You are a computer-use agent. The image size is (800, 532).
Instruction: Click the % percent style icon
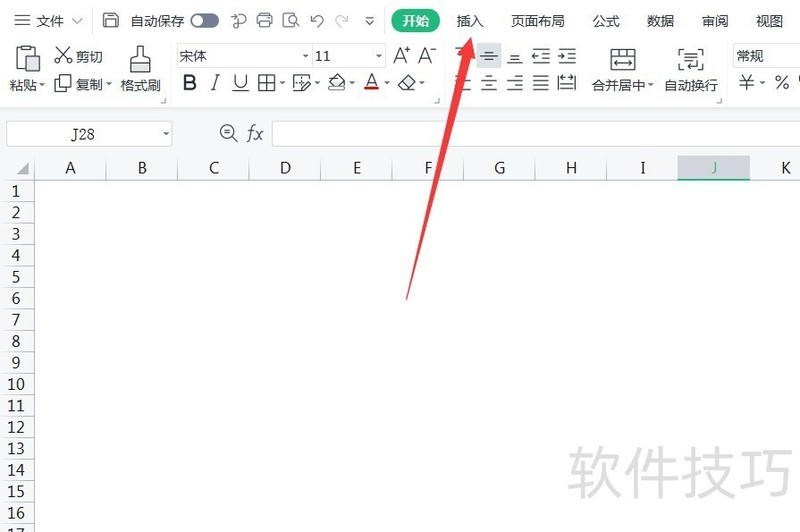[782, 83]
